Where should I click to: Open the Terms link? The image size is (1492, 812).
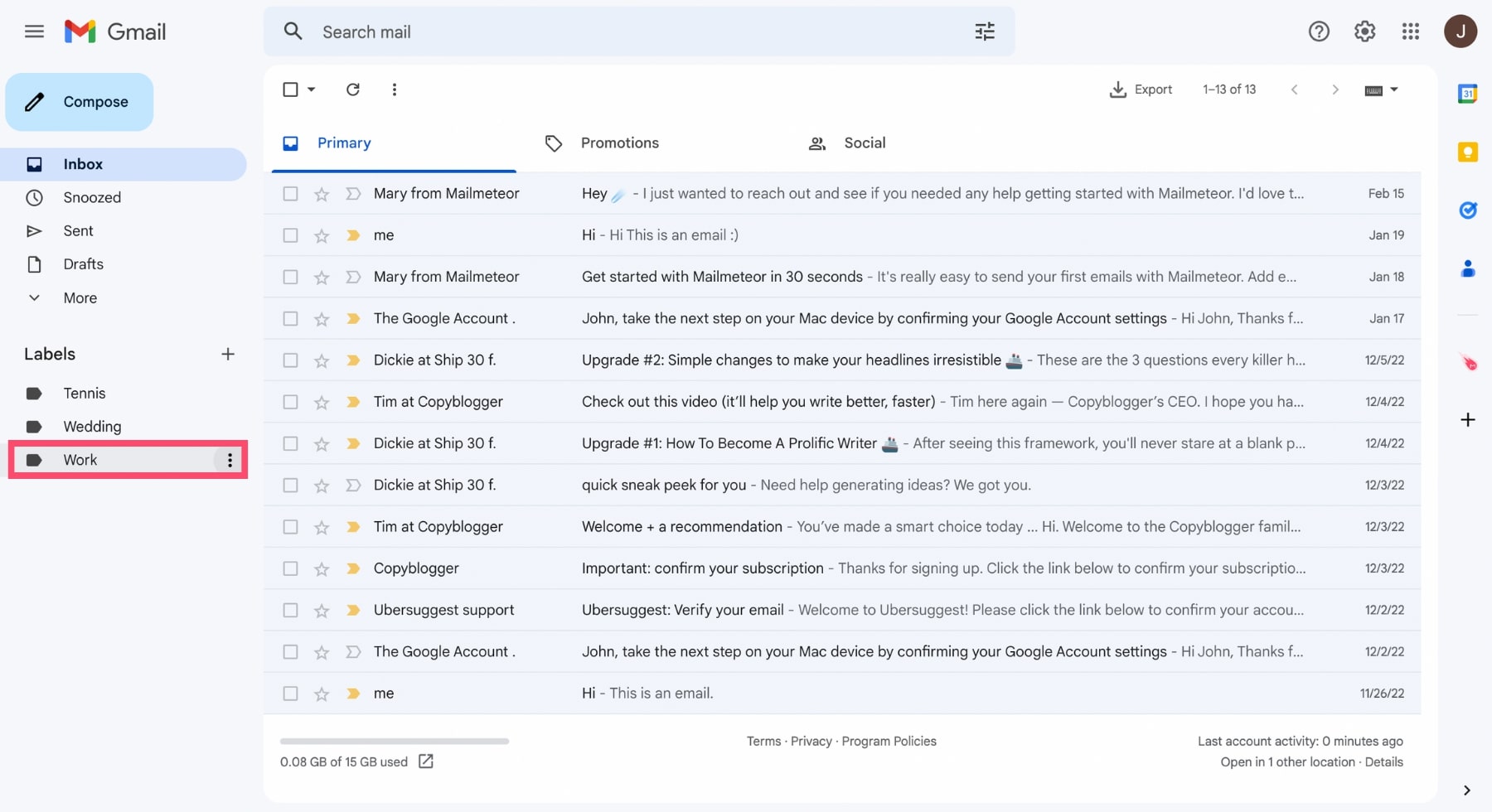(x=763, y=742)
